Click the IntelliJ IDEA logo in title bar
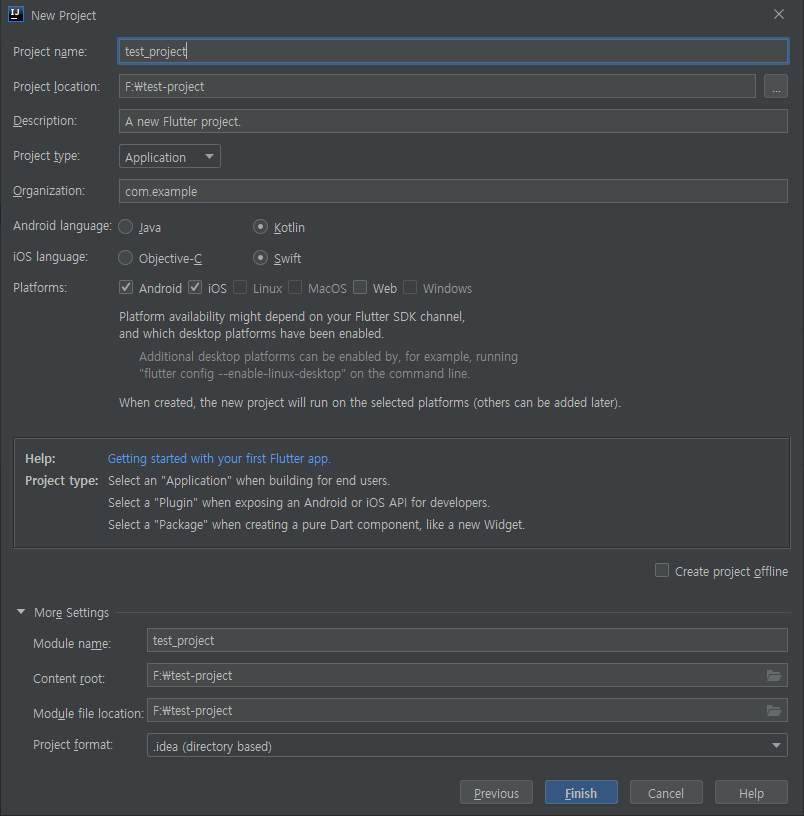The image size is (804, 816). click(x=16, y=15)
